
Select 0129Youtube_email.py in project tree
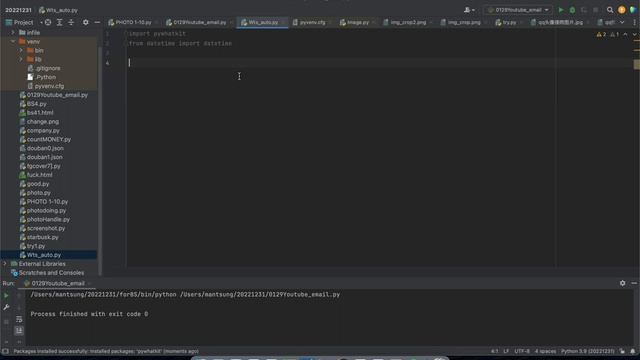pyautogui.click(x=54, y=95)
